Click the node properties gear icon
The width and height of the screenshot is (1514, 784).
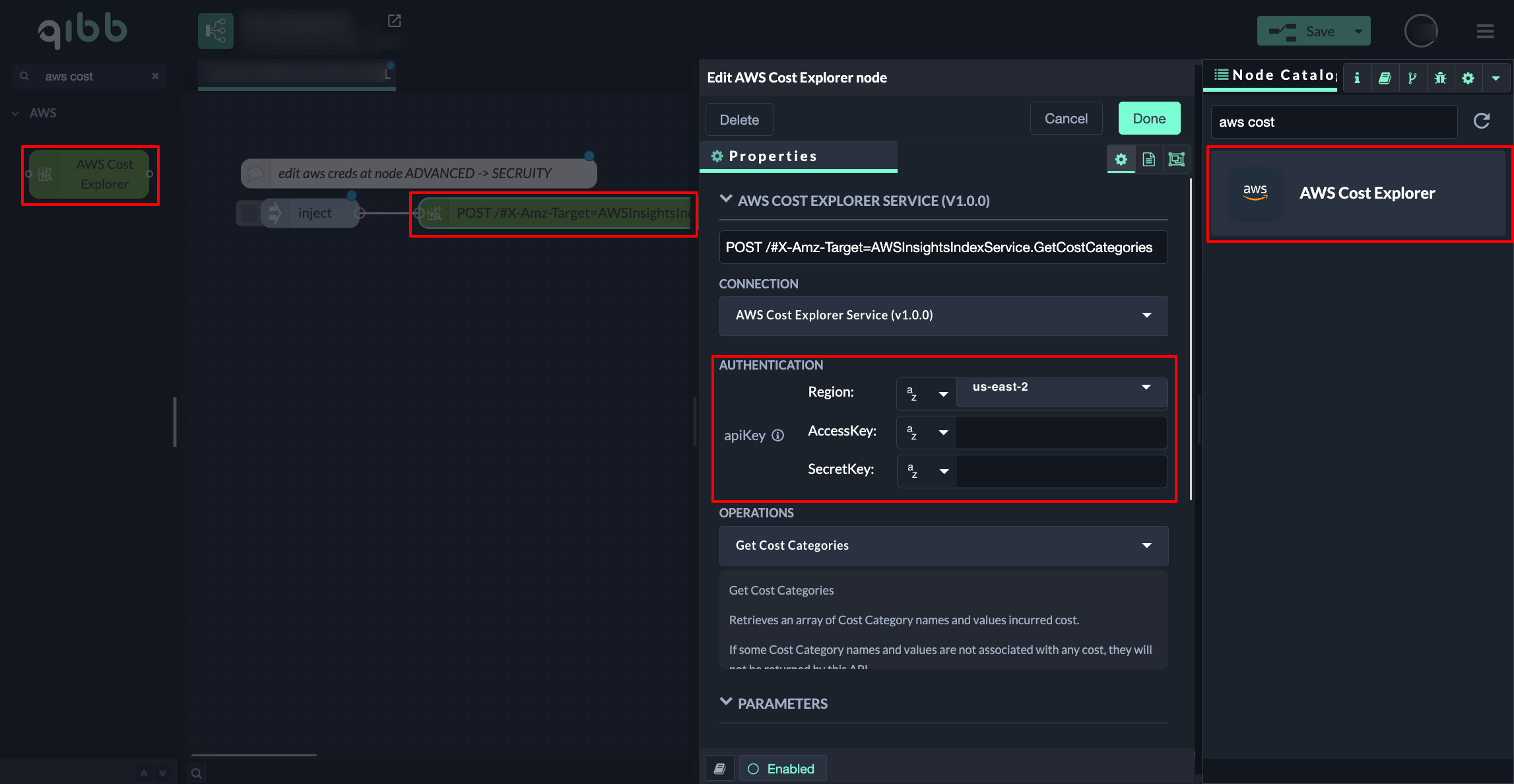(x=1121, y=159)
